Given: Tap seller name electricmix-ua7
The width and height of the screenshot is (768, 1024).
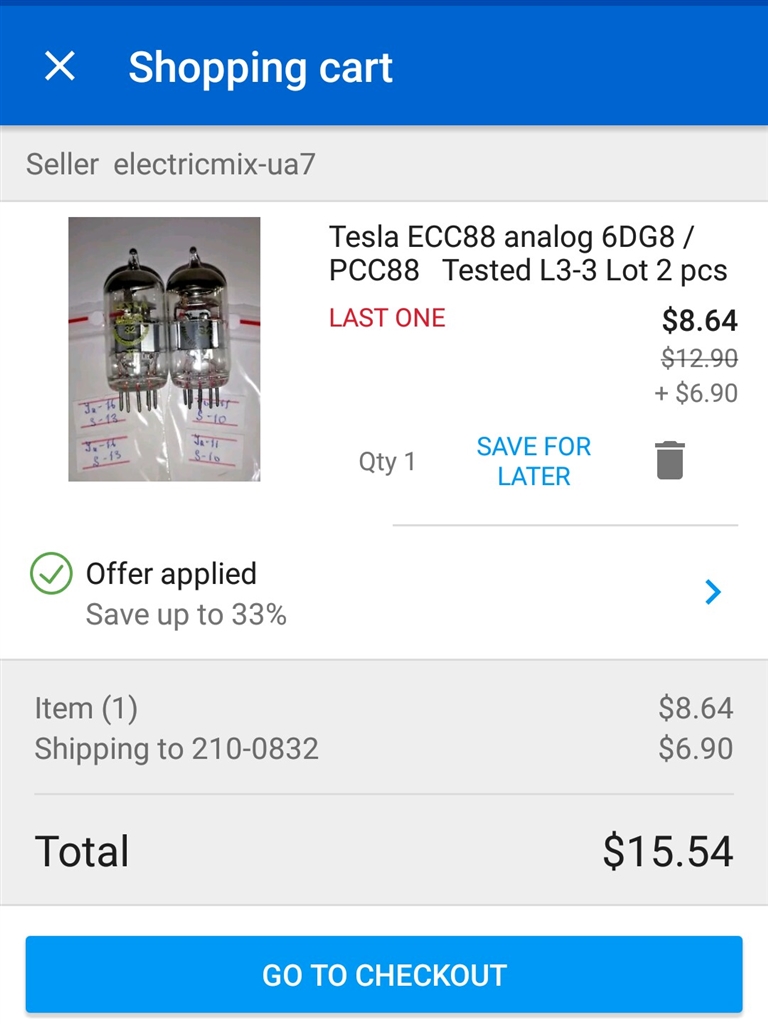Looking at the screenshot, I should click(x=214, y=164).
